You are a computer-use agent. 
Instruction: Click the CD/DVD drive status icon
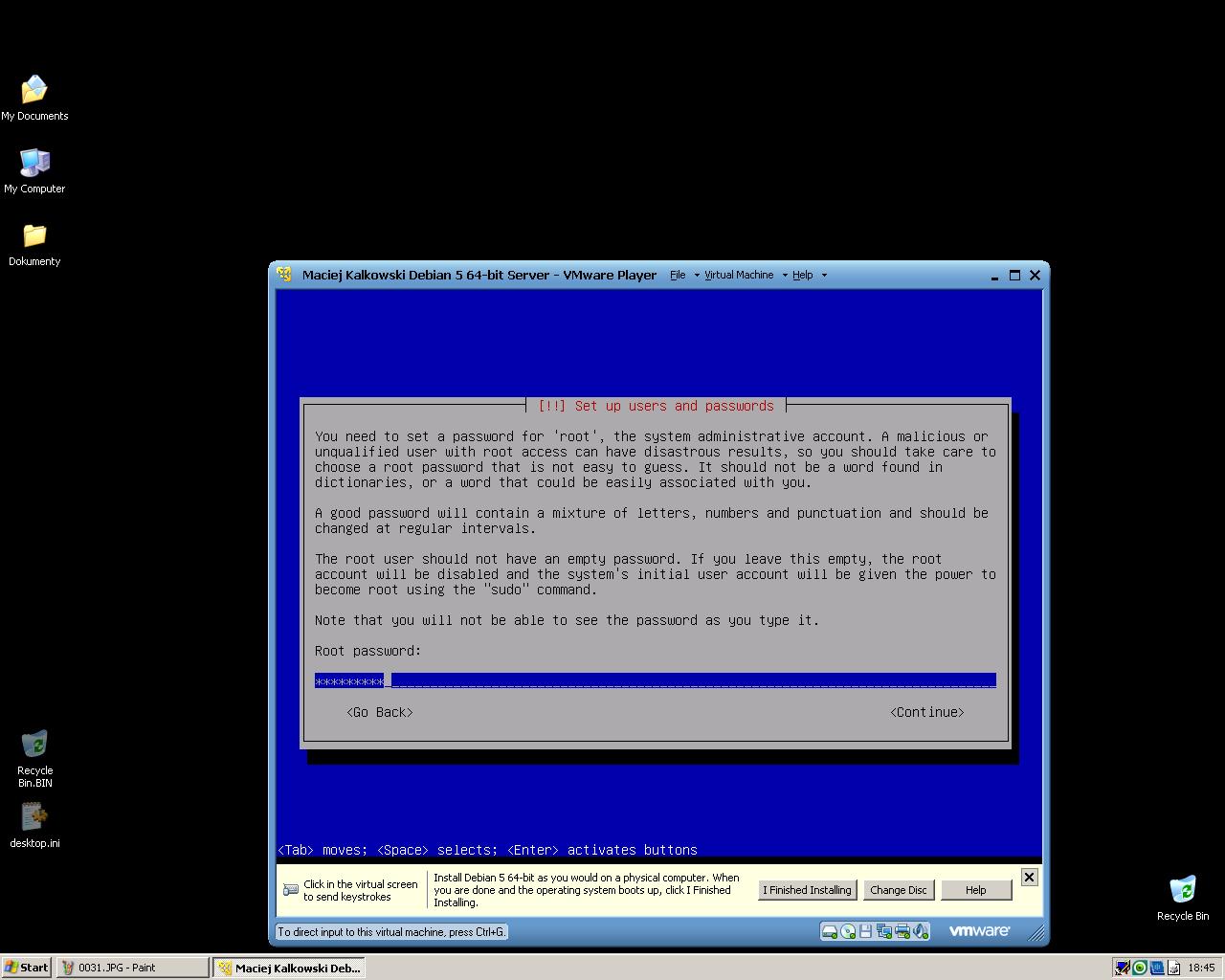[848, 931]
